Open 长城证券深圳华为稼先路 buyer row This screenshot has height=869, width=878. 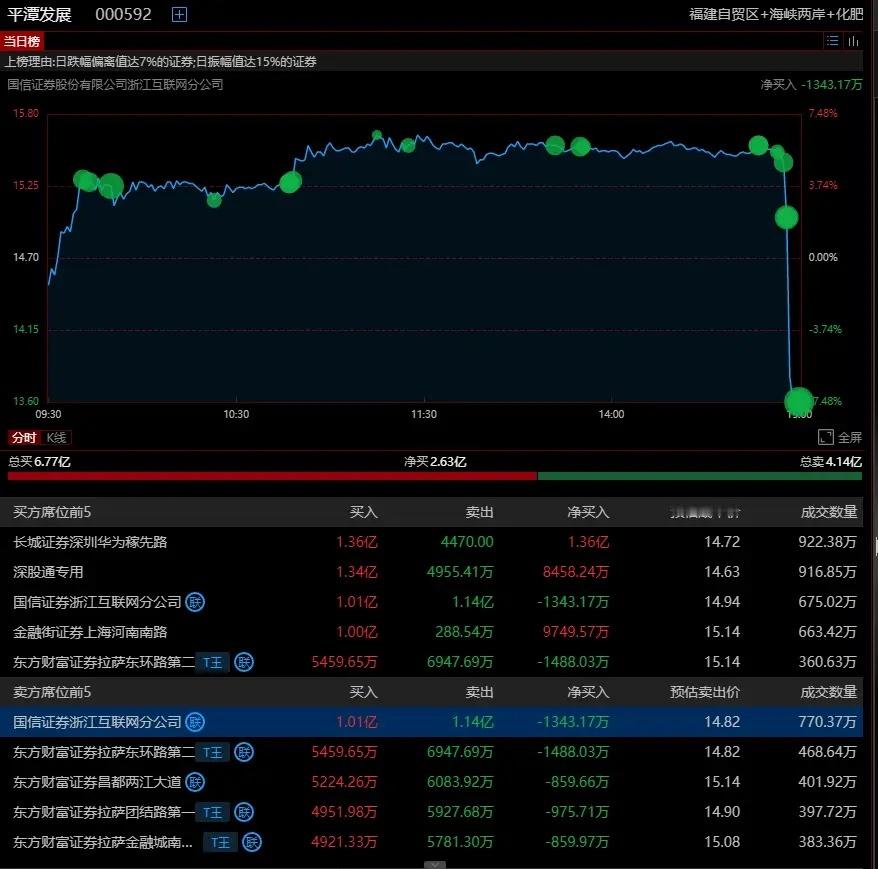click(431, 542)
